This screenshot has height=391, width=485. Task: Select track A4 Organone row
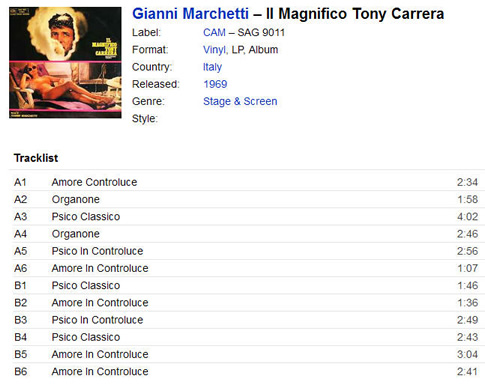[x=246, y=234]
